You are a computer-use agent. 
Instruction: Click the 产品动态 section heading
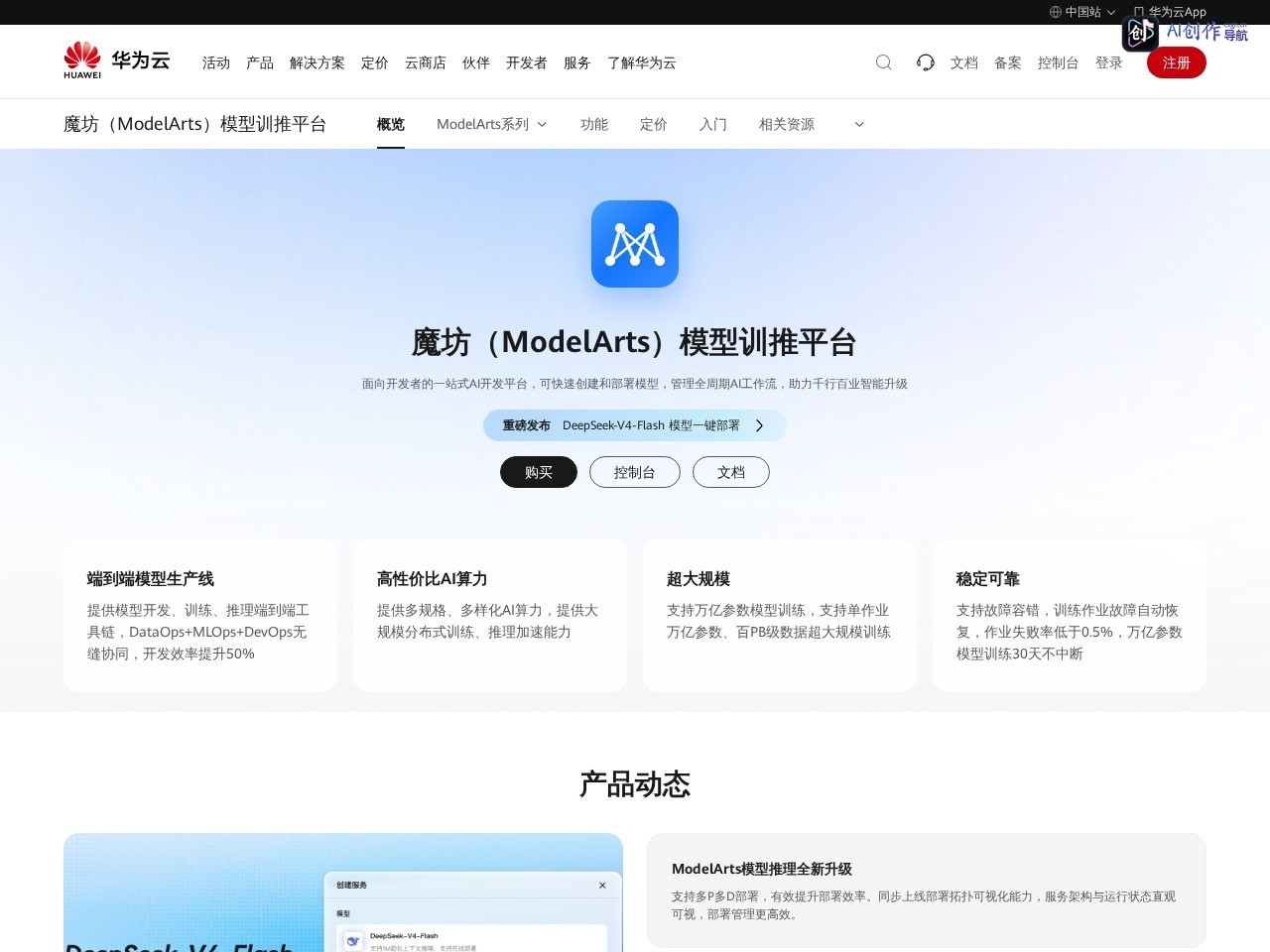click(635, 784)
